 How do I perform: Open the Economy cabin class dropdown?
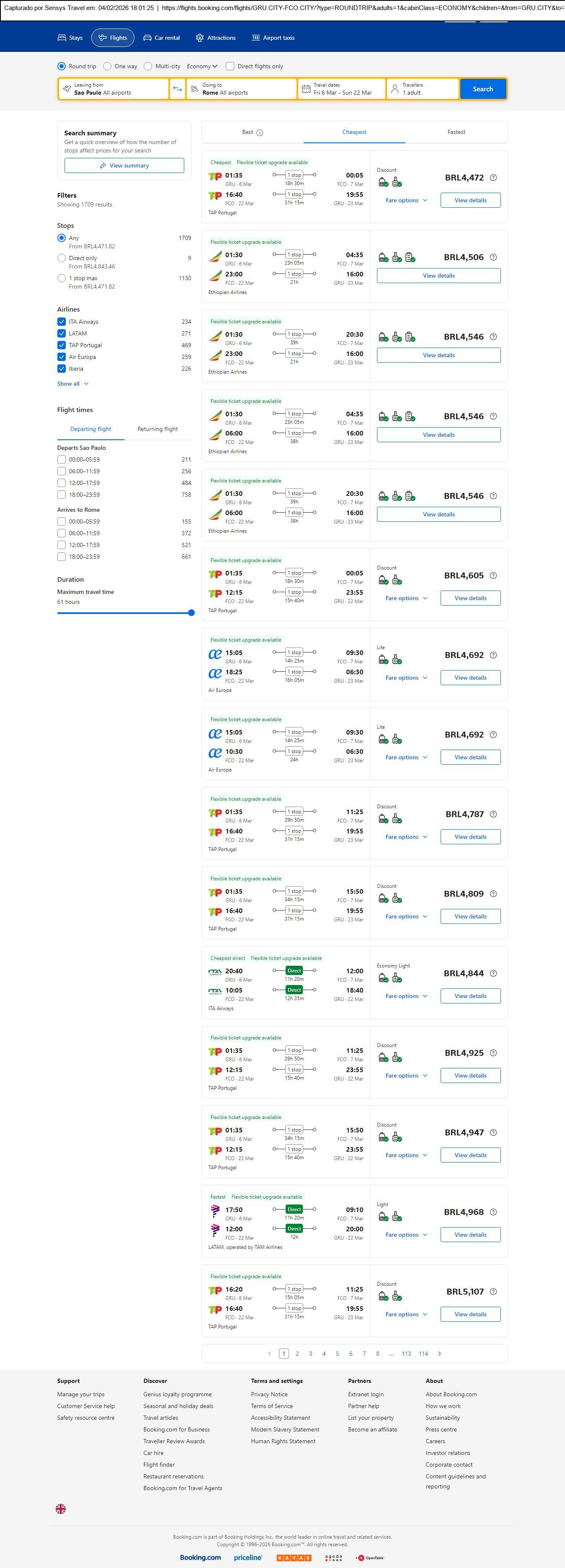pyautogui.click(x=201, y=66)
